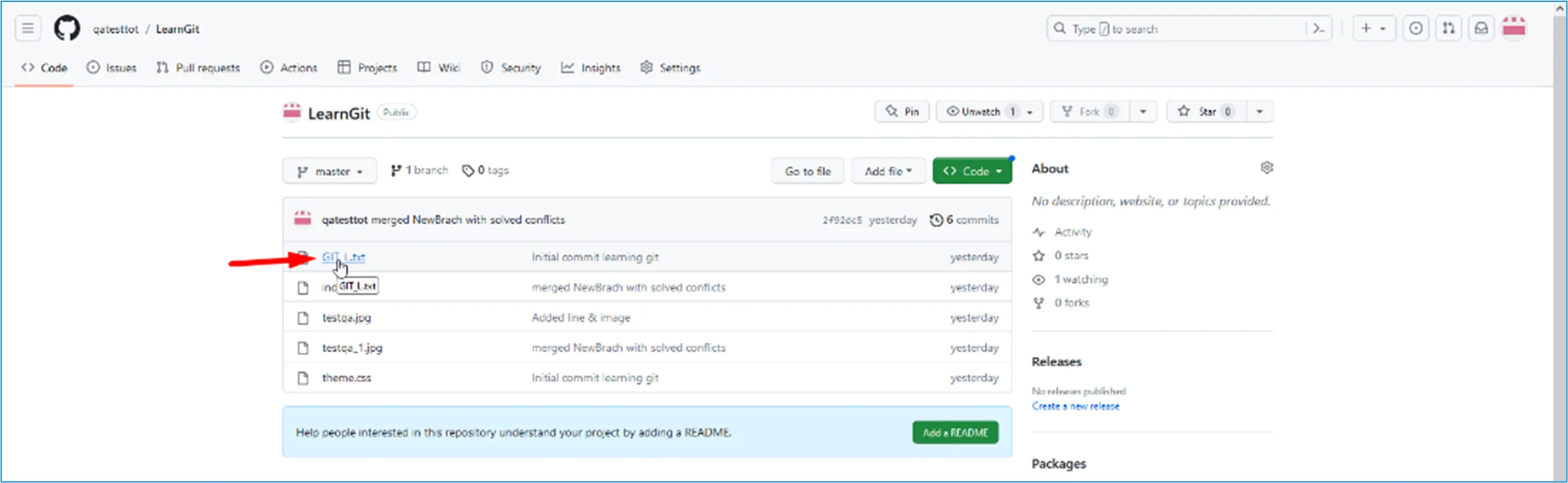The height and width of the screenshot is (483, 1568).
Task: Click the About settings gear icon
Action: click(x=1266, y=168)
